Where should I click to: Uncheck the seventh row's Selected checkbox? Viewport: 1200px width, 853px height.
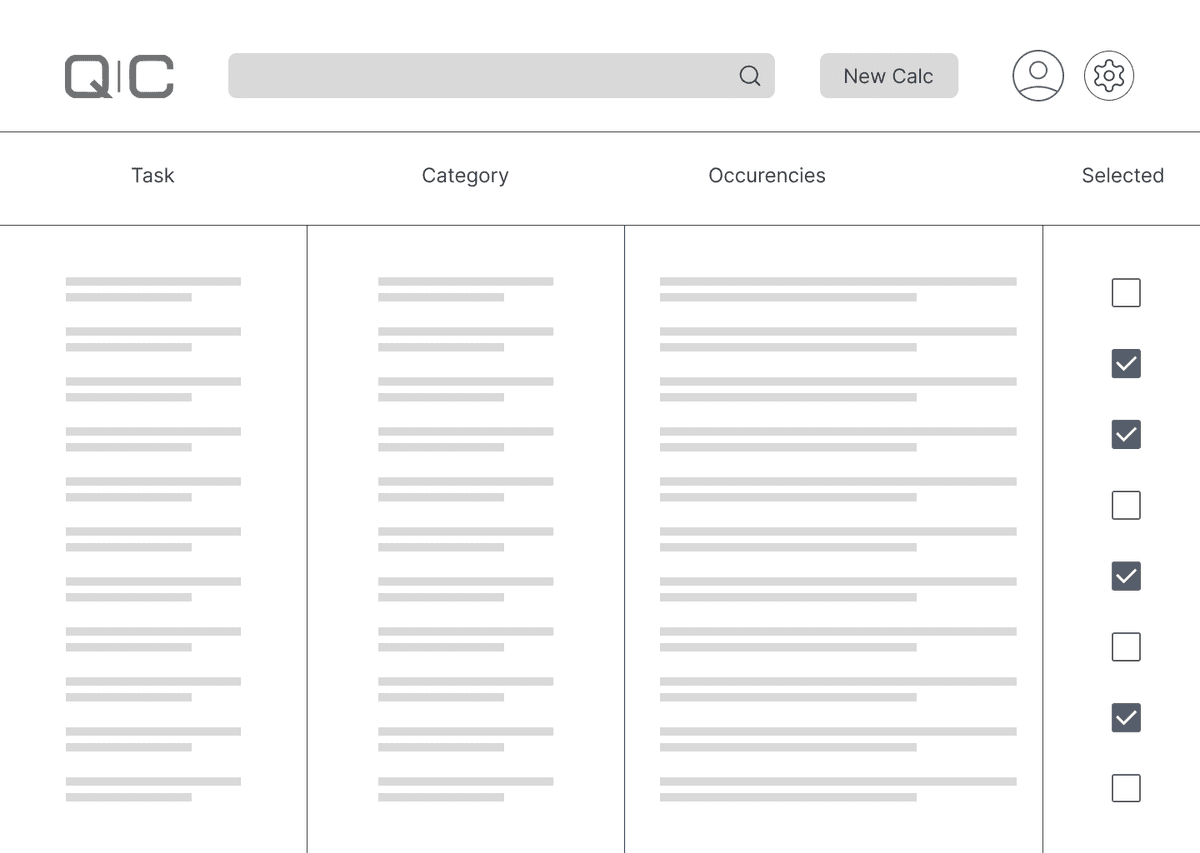[1126, 718]
